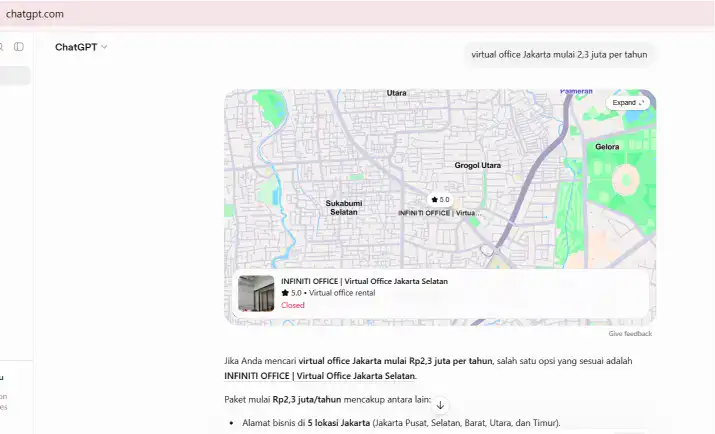
Task: Select the Paket mulai Rp2,3 juta/tahun line
Action: coord(327,400)
